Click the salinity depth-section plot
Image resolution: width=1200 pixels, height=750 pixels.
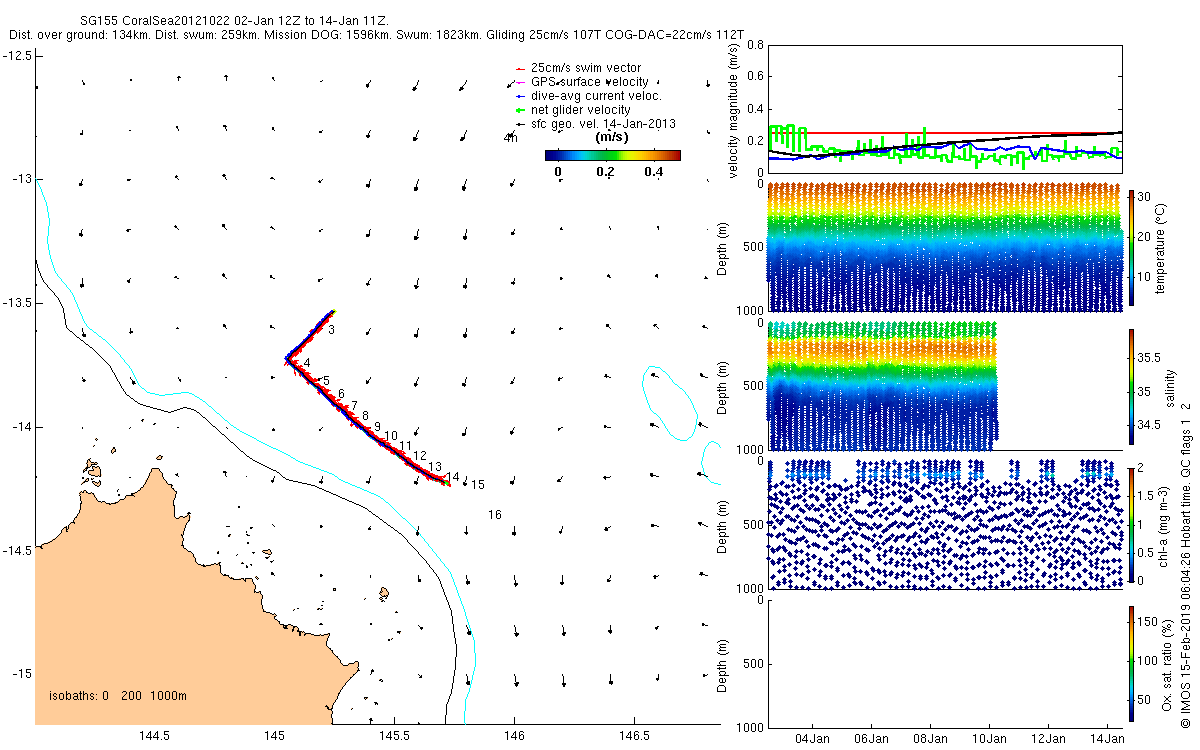(882, 387)
